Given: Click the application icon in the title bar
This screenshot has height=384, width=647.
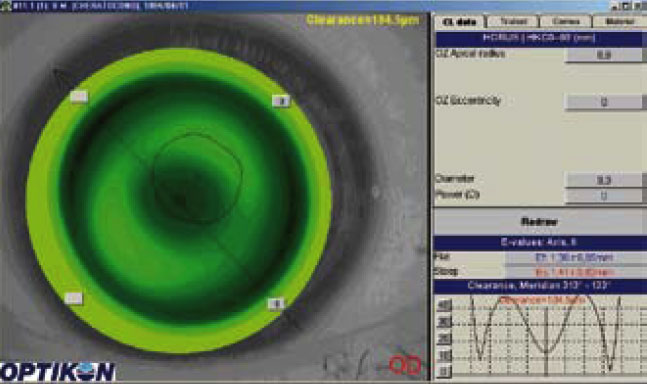Looking at the screenshot, I should click(x=5, y=6).
